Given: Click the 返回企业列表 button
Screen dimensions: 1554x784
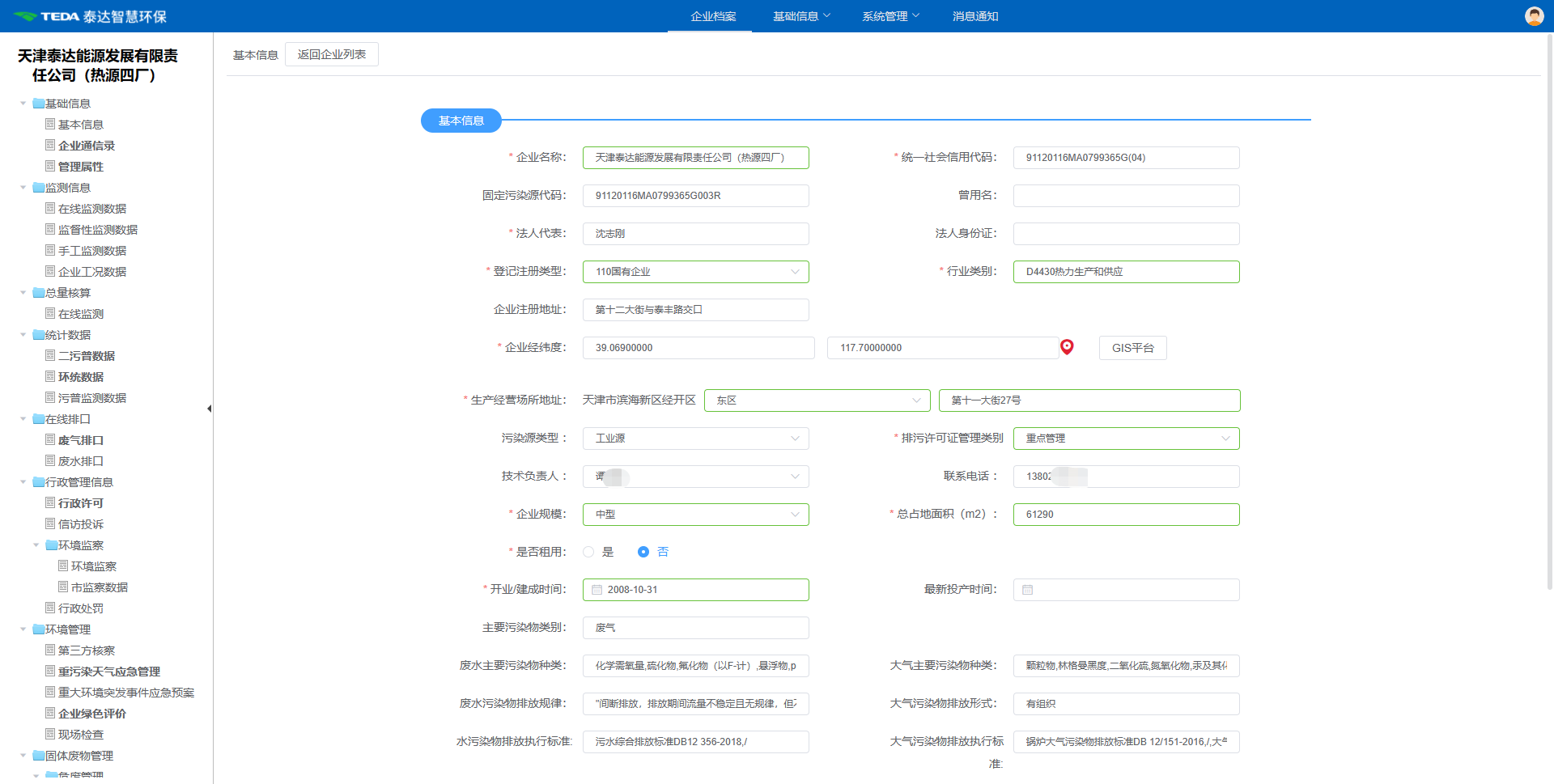Looking at the screenshot, I should pyautogui.click(x=332, y=54).
